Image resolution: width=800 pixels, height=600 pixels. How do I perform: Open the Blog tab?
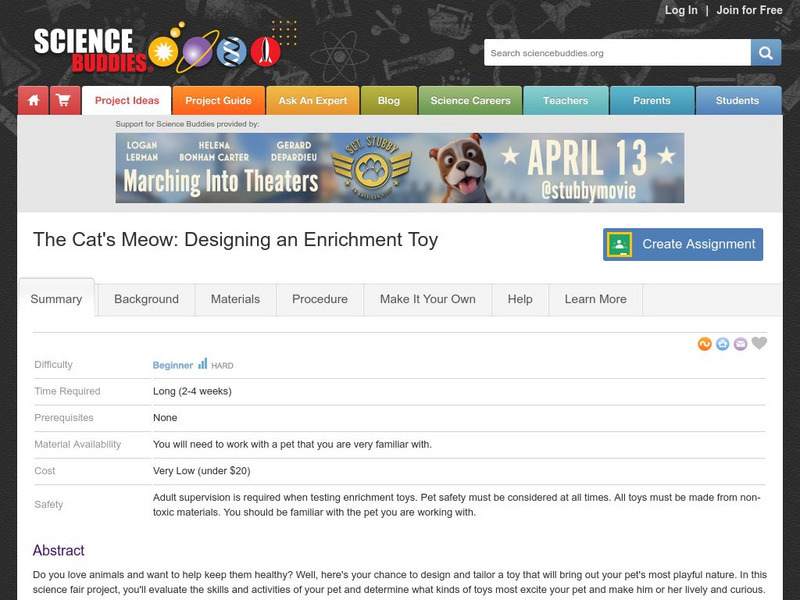coord(389,101)
